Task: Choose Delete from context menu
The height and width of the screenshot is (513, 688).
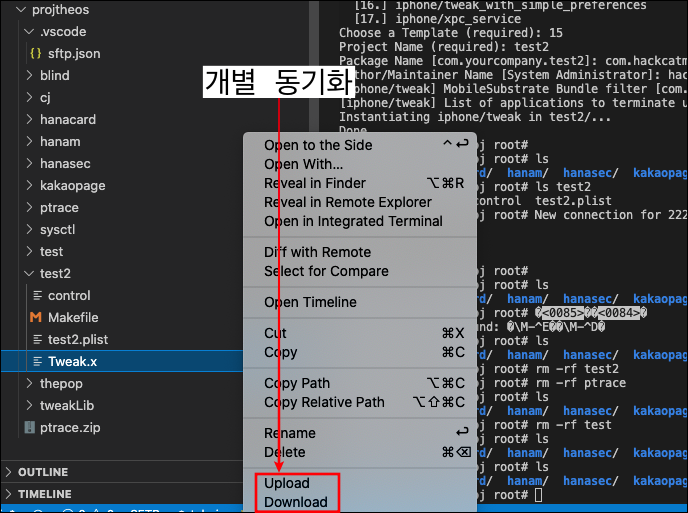Action: click(360, 452)
